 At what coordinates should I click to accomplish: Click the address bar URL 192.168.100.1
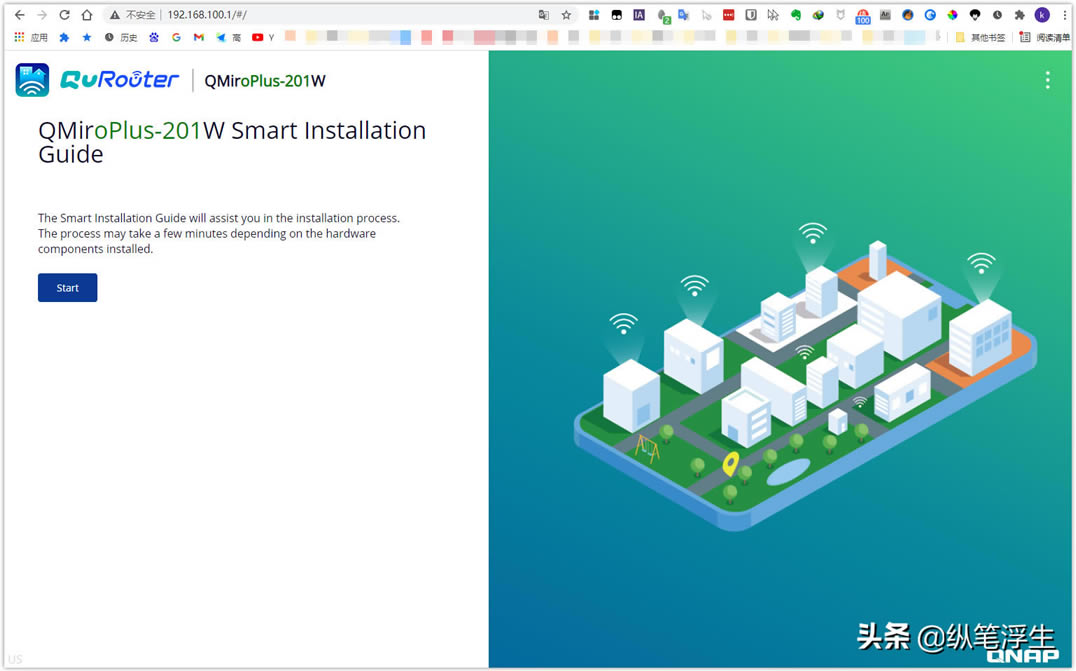click(207, 14)
